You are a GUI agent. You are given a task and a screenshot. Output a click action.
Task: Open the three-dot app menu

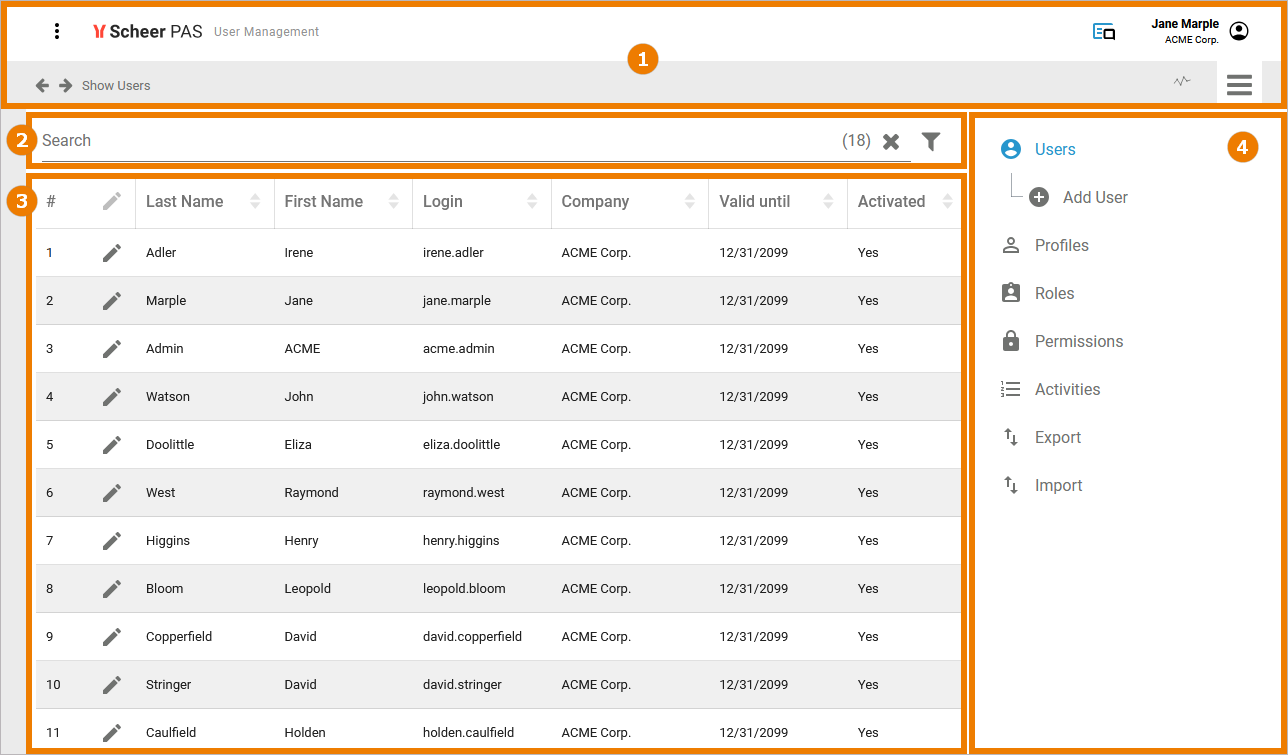click(57, 31)
